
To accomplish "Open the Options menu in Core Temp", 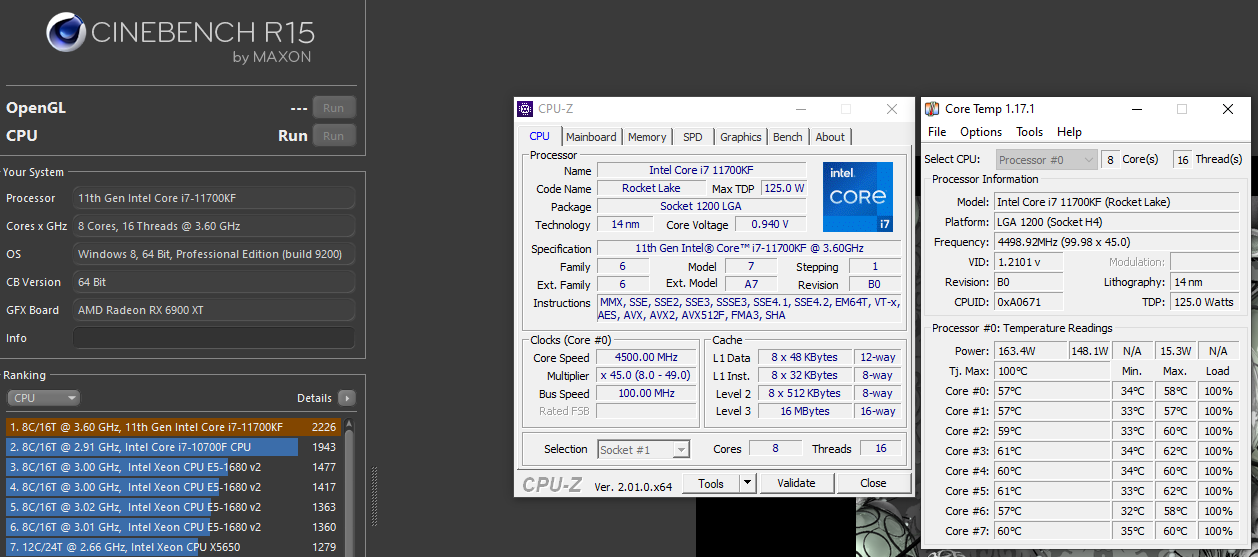I will coord(980,132).
